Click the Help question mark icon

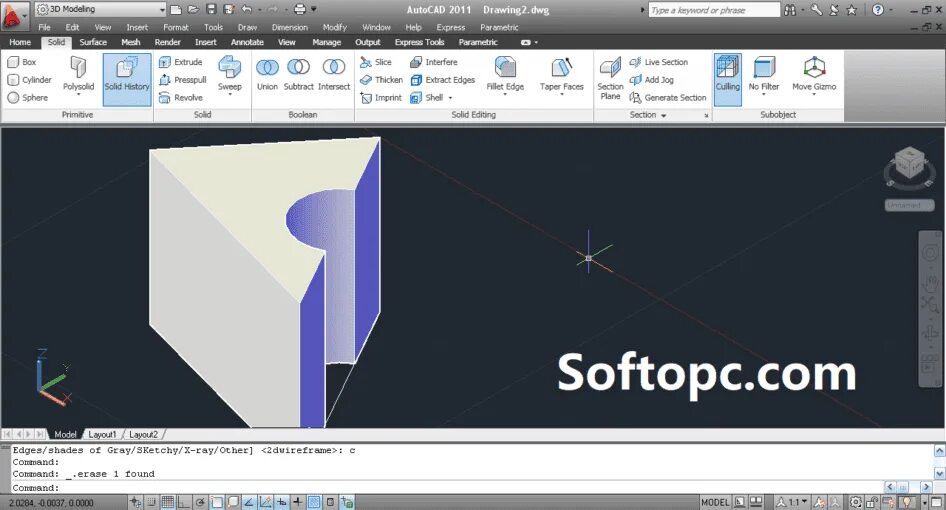point(878,10)
